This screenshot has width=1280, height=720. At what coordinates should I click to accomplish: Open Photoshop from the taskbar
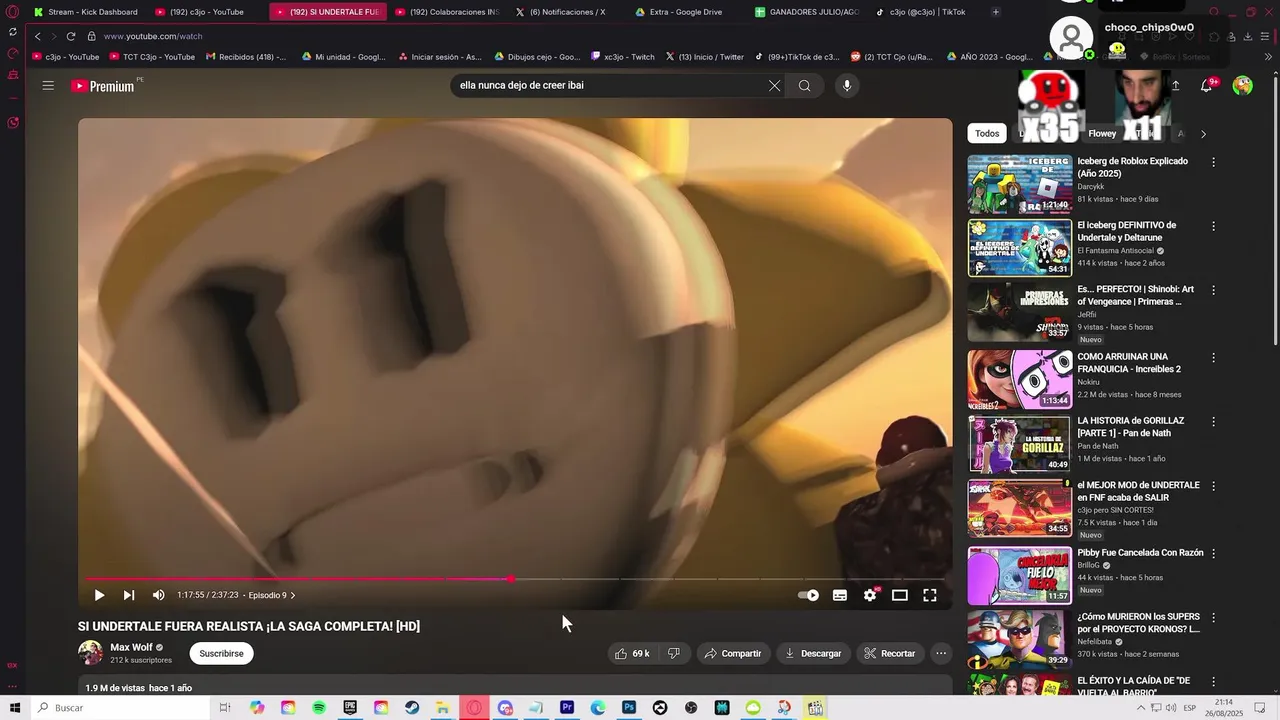coord(629,708)
